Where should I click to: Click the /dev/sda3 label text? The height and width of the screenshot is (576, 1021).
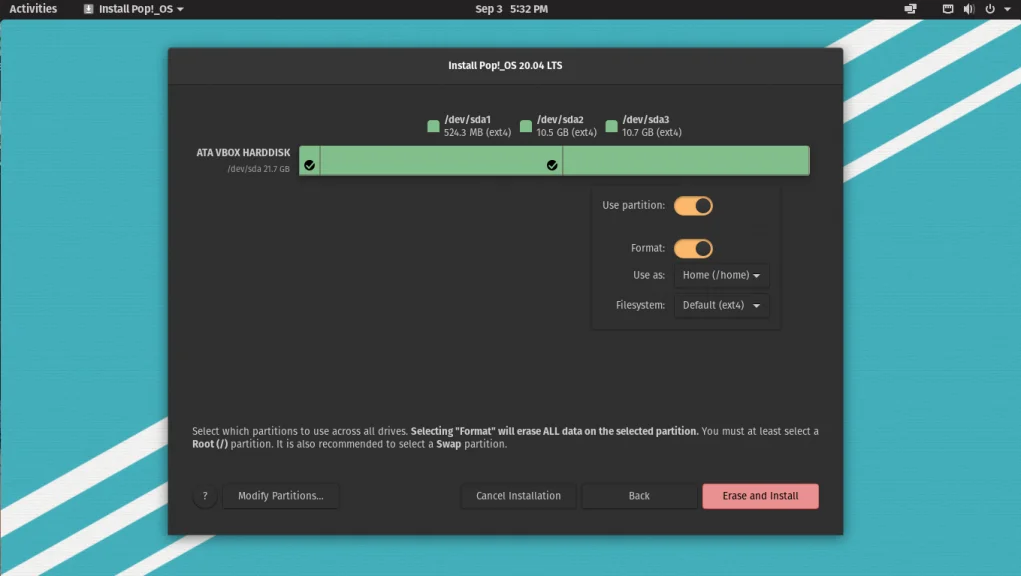click(645, 120)
